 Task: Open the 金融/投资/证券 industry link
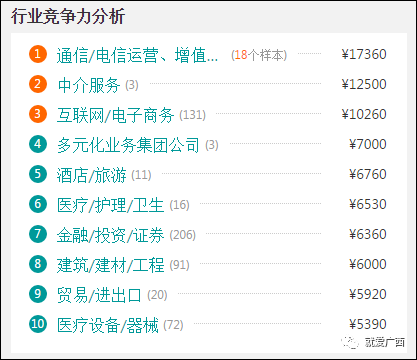point(110,235)
